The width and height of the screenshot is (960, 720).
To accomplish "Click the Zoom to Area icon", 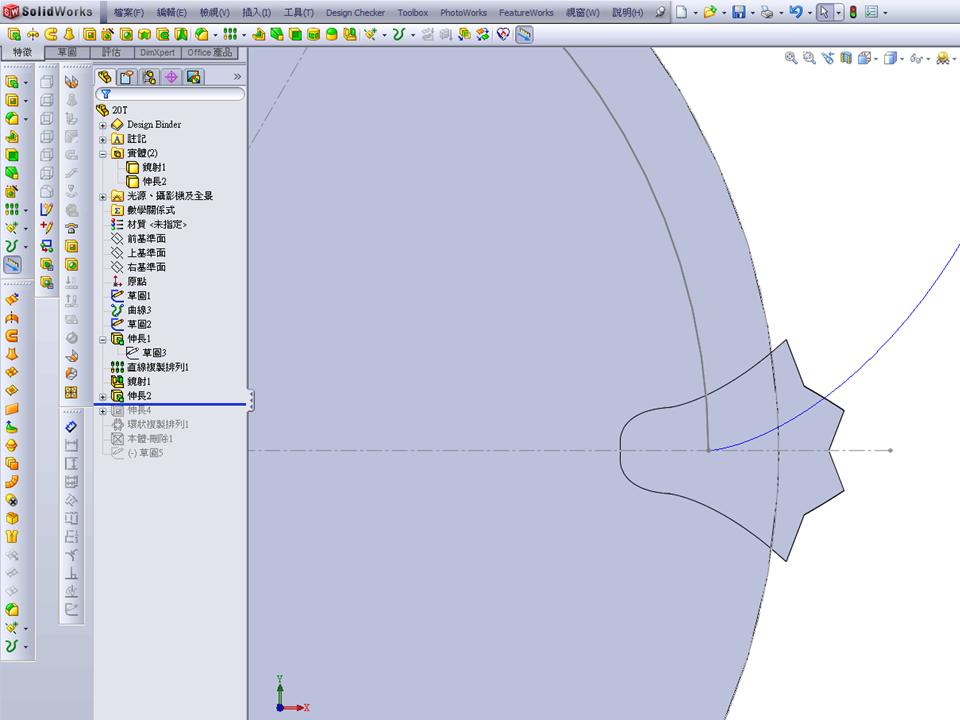I will tap(809, 58).
